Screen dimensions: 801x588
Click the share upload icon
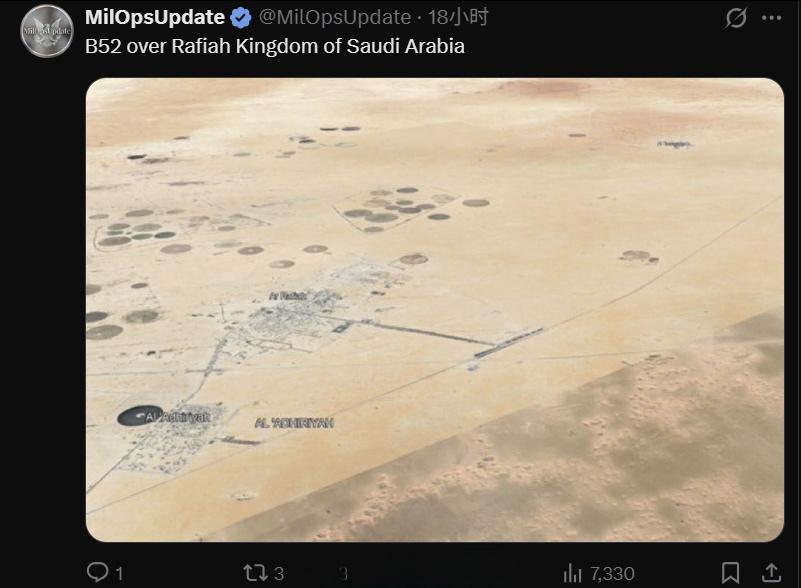tap(771, 573)
